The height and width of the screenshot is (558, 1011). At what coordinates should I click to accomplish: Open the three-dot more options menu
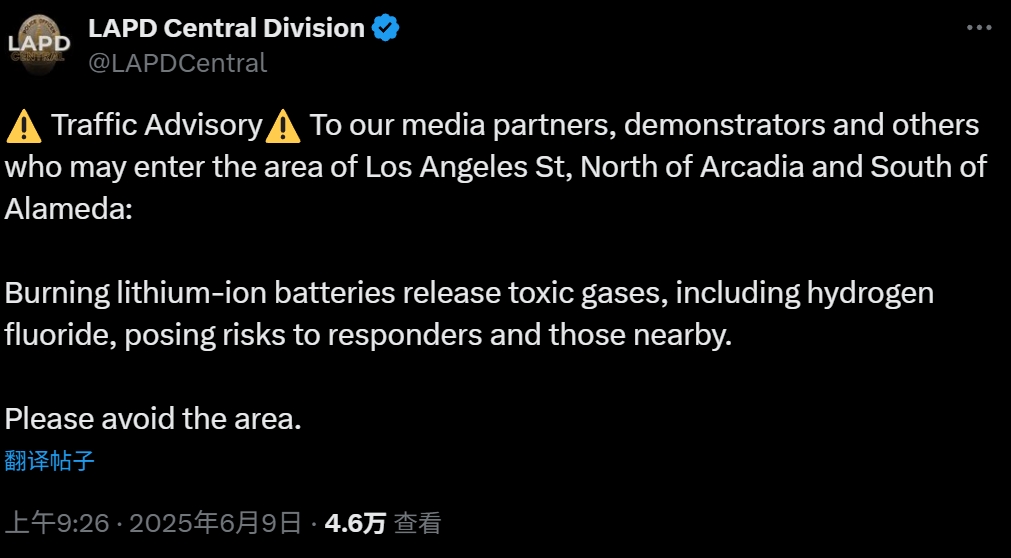pyautogui.click(x=979, y=28)
